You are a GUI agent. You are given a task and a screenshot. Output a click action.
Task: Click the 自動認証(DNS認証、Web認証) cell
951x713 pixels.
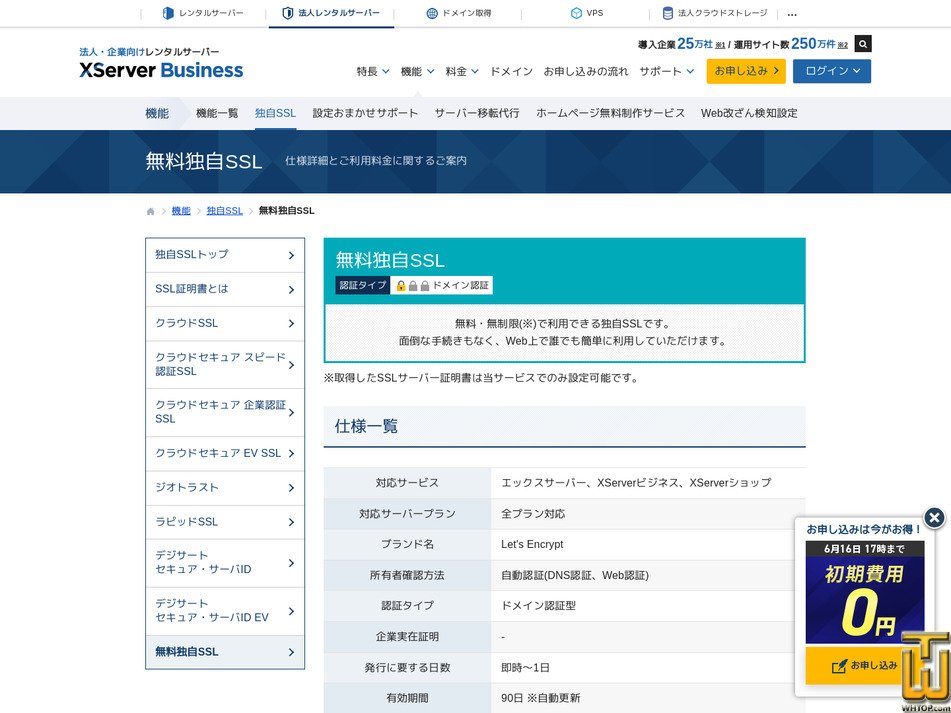[648, 575]
